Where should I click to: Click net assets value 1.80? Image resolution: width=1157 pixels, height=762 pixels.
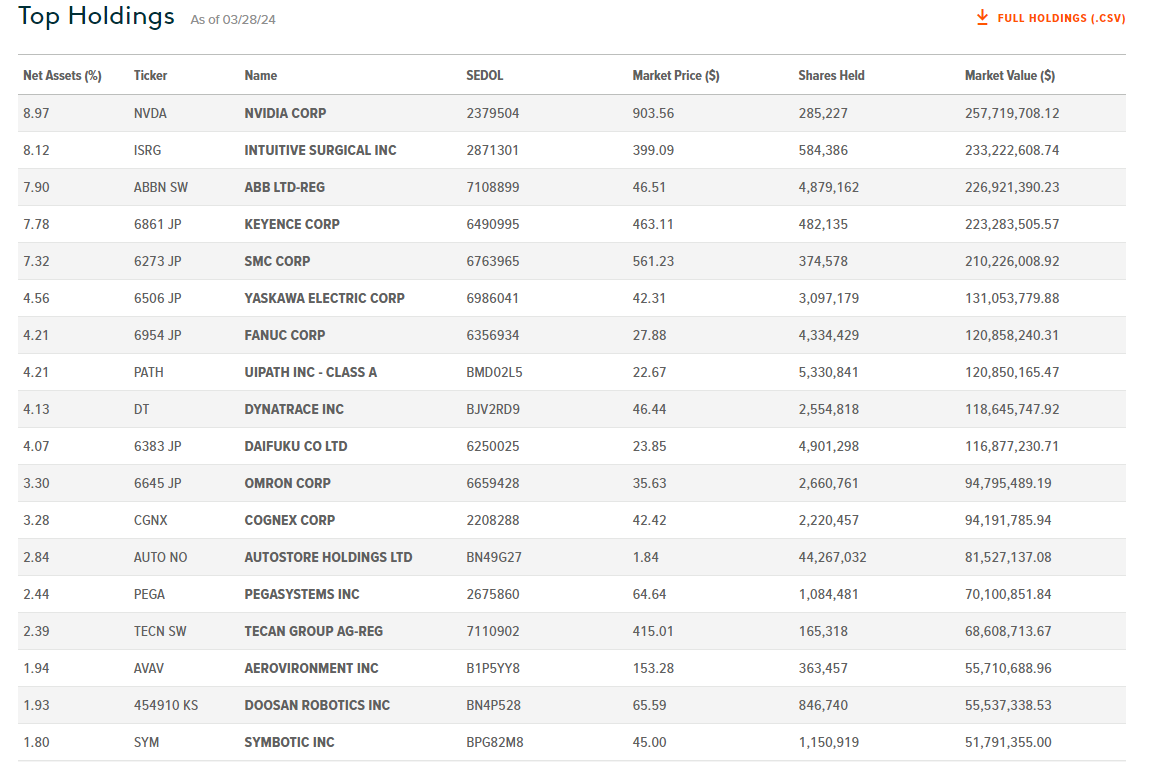36,742
